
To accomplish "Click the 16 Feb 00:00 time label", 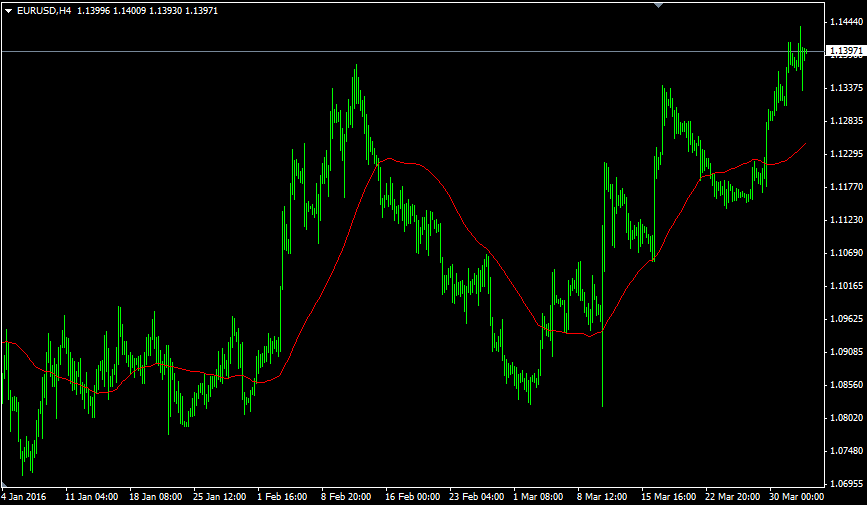I will 412,497.
